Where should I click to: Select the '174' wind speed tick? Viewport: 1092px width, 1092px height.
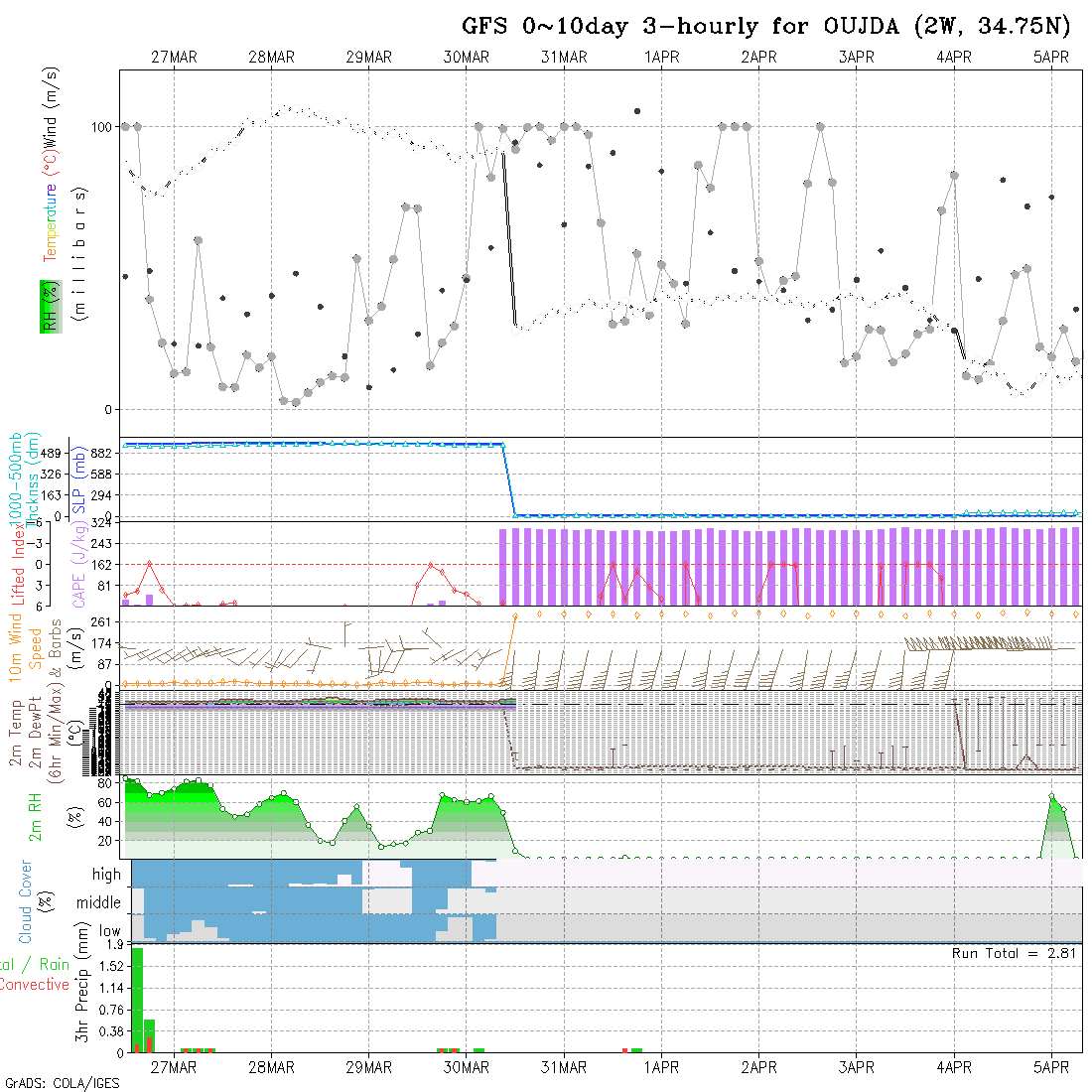pyautogui.click(x=101, y=643)
